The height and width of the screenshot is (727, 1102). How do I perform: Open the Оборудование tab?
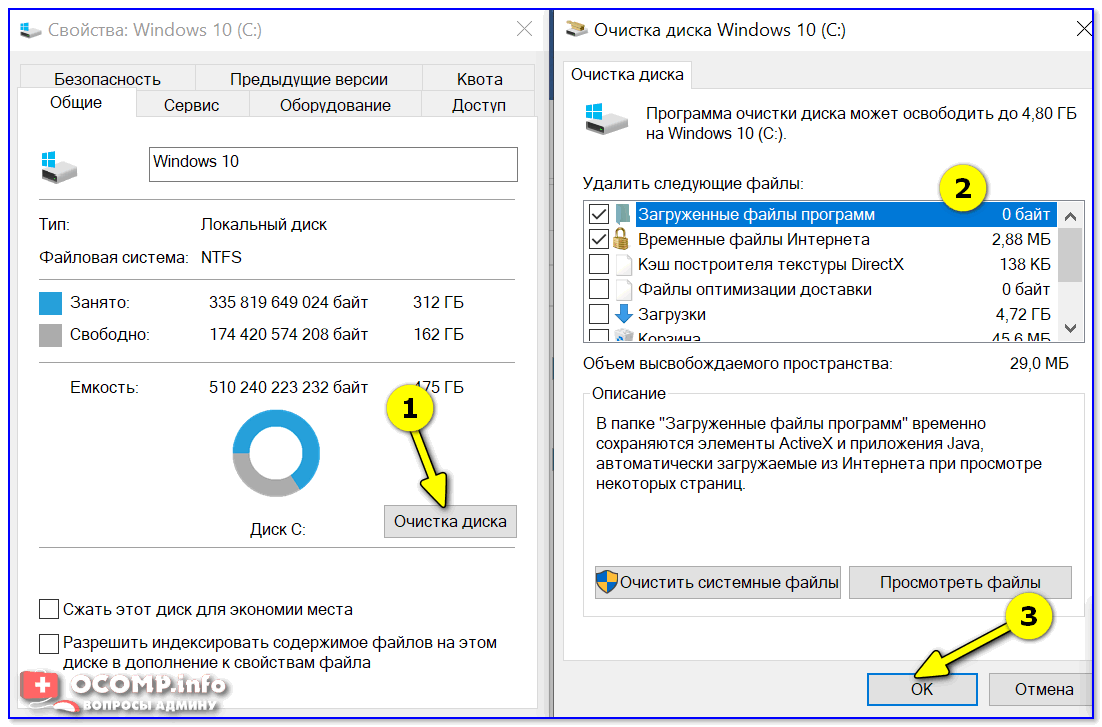tap(335, 105)
